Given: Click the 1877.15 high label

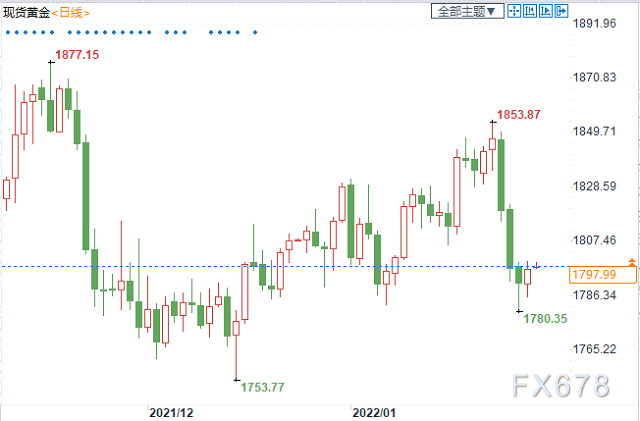Looking at the screenshot, I should pyautogui.click(x=77, y=55).
